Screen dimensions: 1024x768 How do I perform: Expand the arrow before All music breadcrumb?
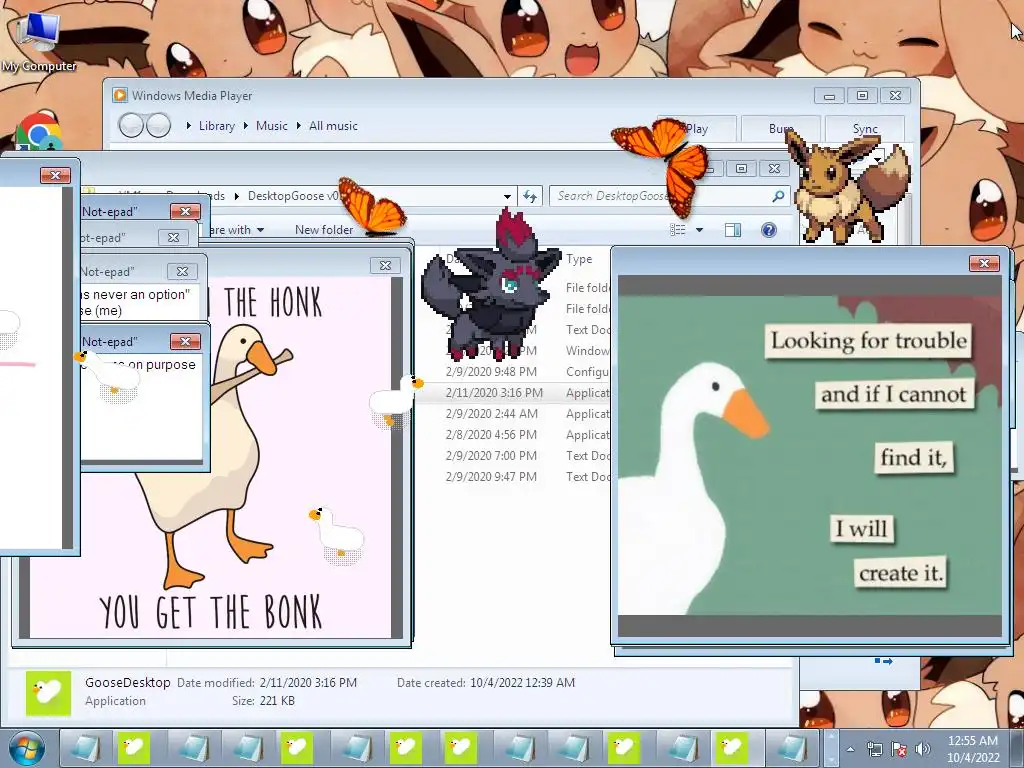[298, 125]
